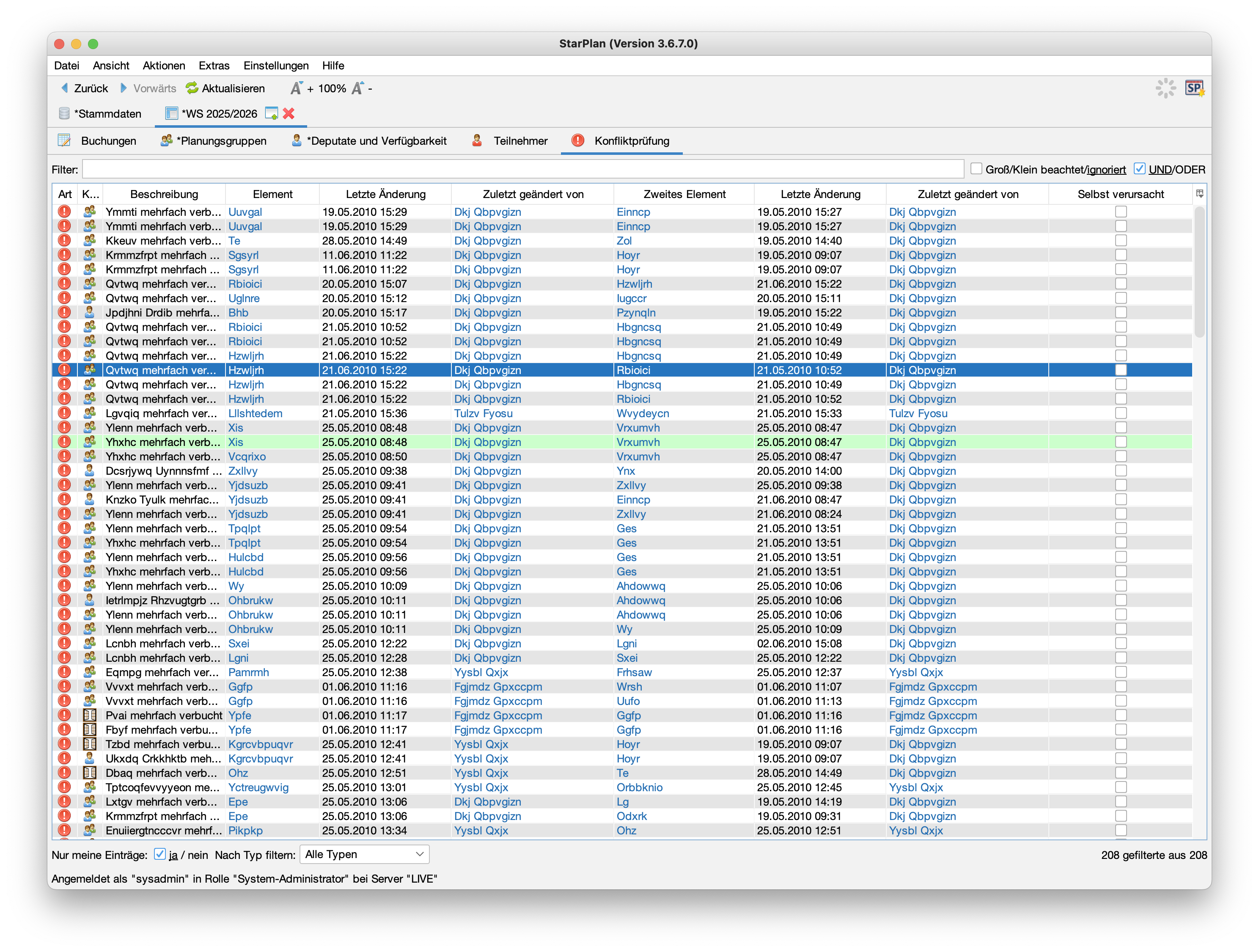Decrease font size with A- icon
This screenshot has height=952, width=1259.
tap(357, 88)
